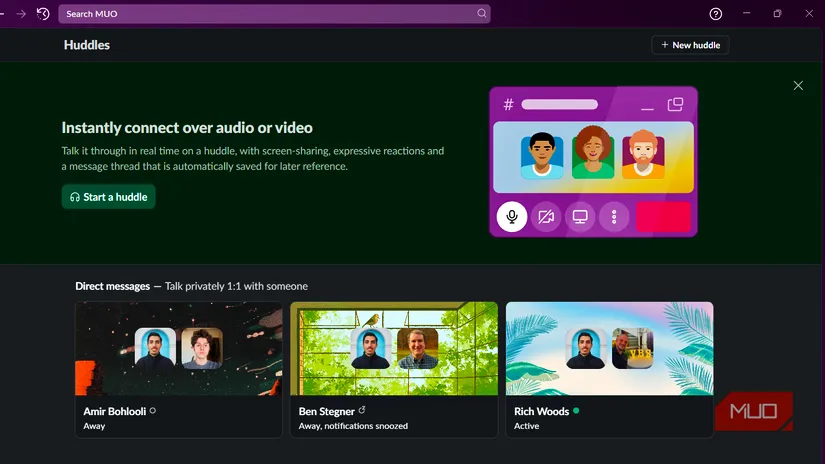Click the minimize line in huddle illustration
Image resolution: width=825 pixels, height=464 pixels.
click(647, 109)
